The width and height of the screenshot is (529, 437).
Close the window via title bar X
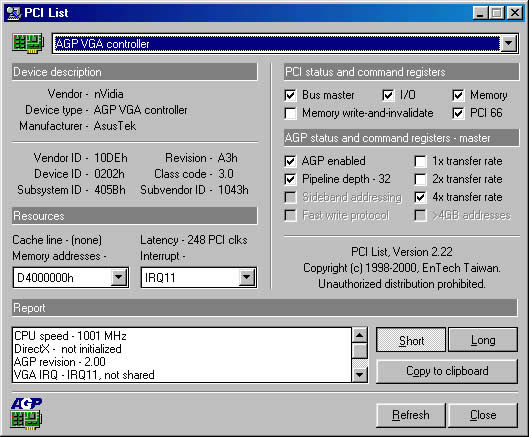click(515, 13)
